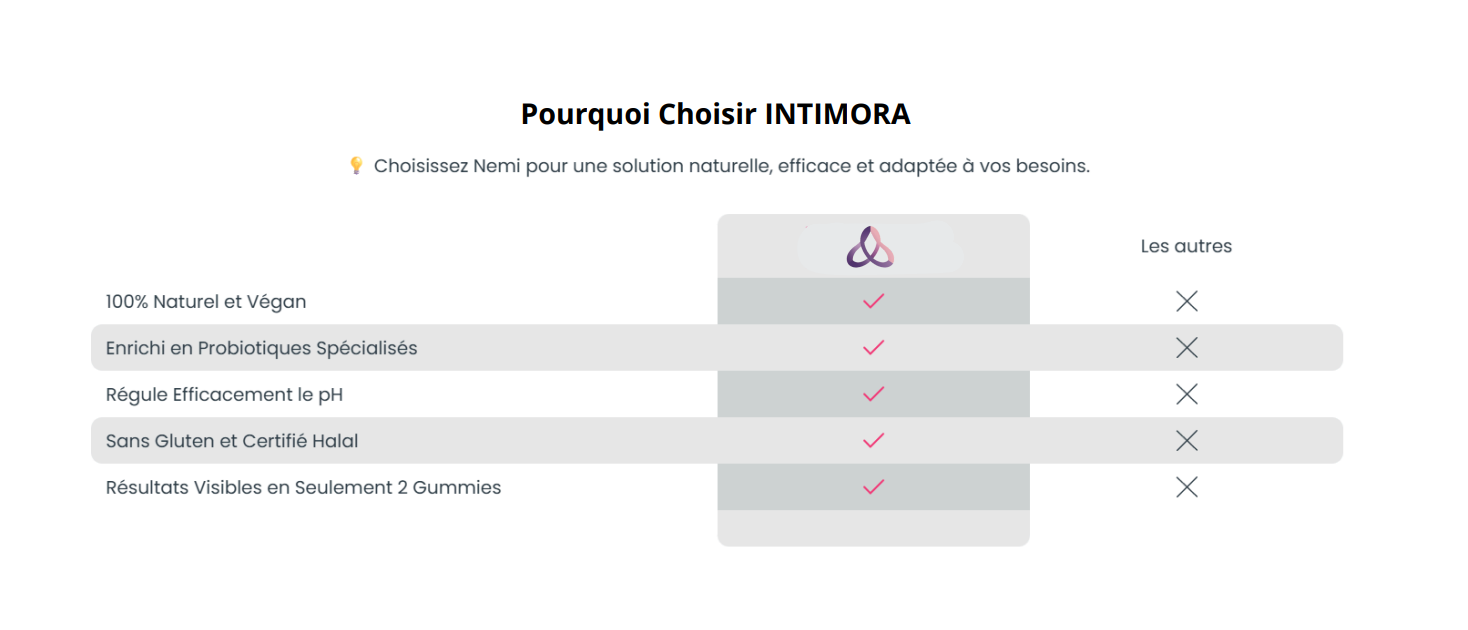The width and height of the screenshot is (1468, 630).
Task: Click the pink checkmark for Résultats Visibles row
Action: (x=873, y=487)
